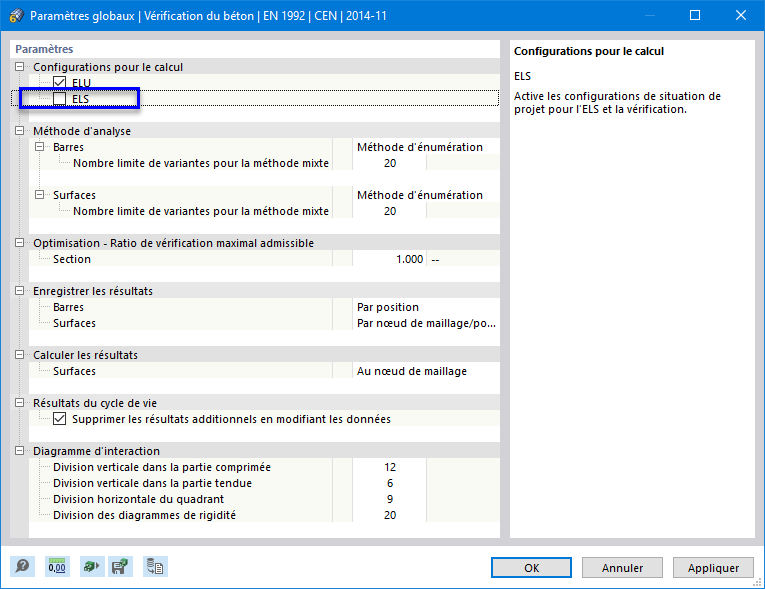Edit the Section ratio value 1.000
The width and height of the screenshot is (765, 589).
(x=389, y=259)
